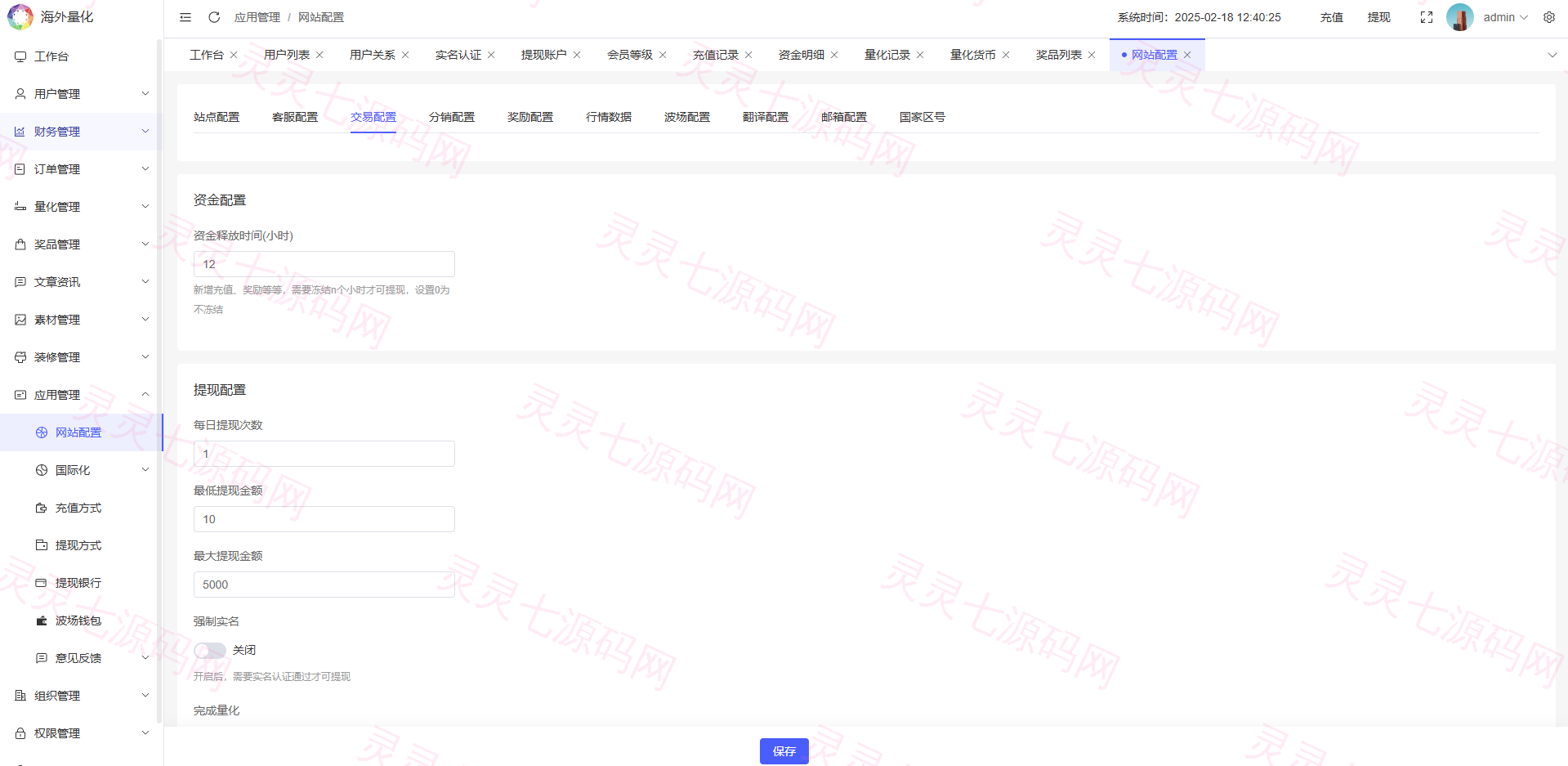Click the 订单管理 list icon
1568x766 pixels.
(x=20, y=169)
